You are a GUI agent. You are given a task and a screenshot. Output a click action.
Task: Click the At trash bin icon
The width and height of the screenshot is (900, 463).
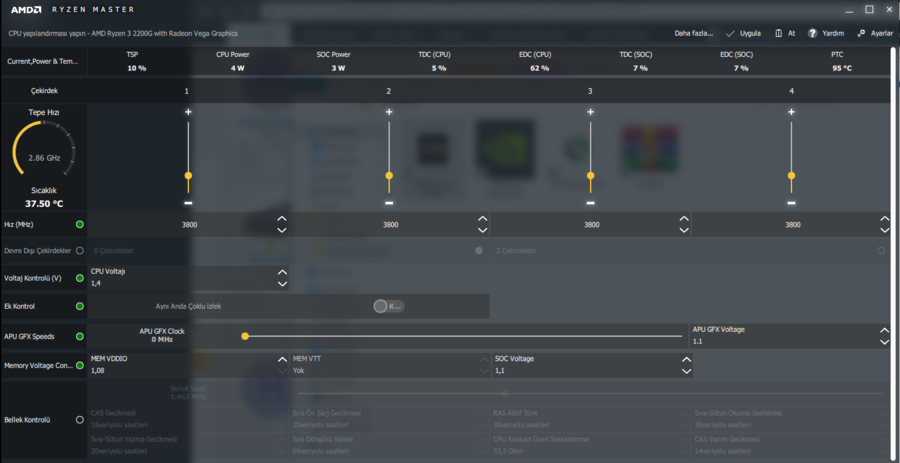point(778,33)
